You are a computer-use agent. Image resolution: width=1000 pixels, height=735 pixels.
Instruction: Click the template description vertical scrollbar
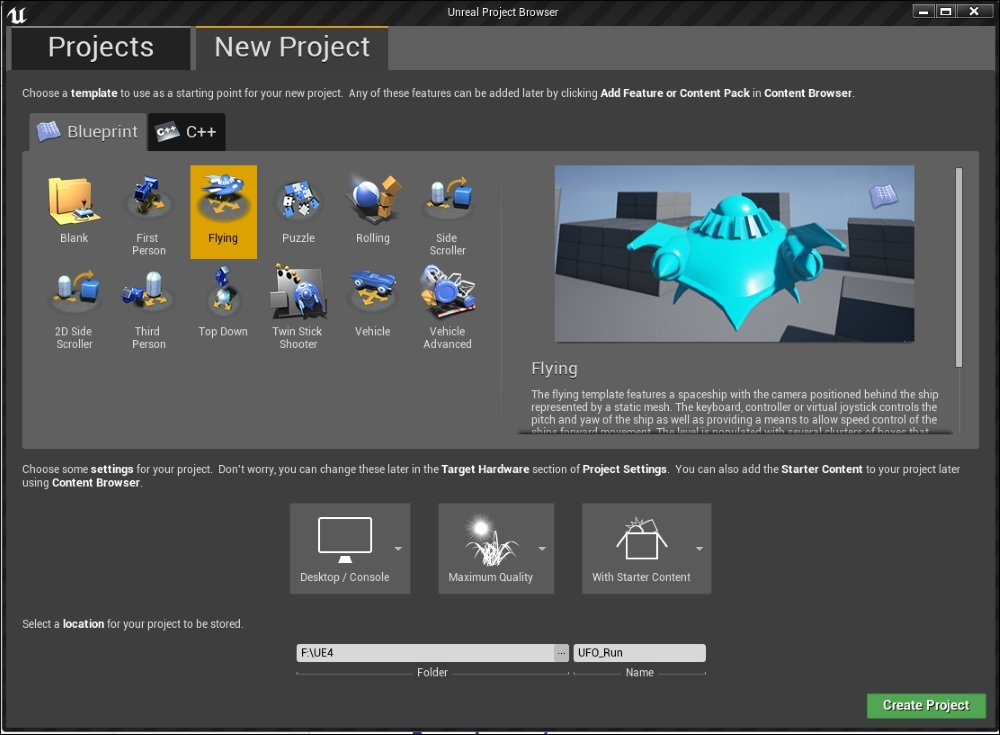click(x=959, y=267)
